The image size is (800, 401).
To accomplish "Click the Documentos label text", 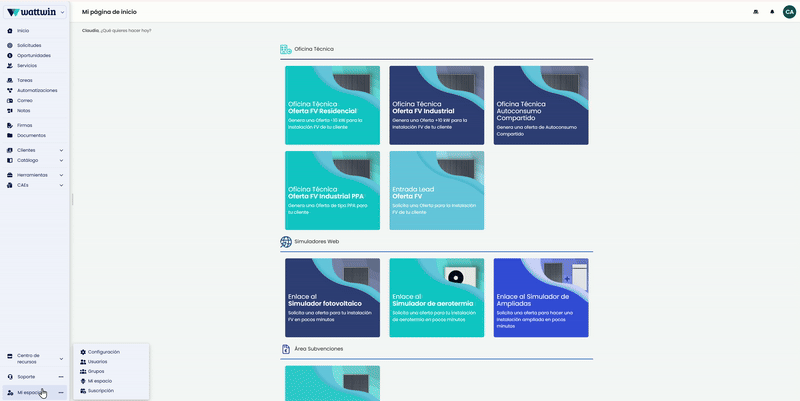I will tap(31, 135).
